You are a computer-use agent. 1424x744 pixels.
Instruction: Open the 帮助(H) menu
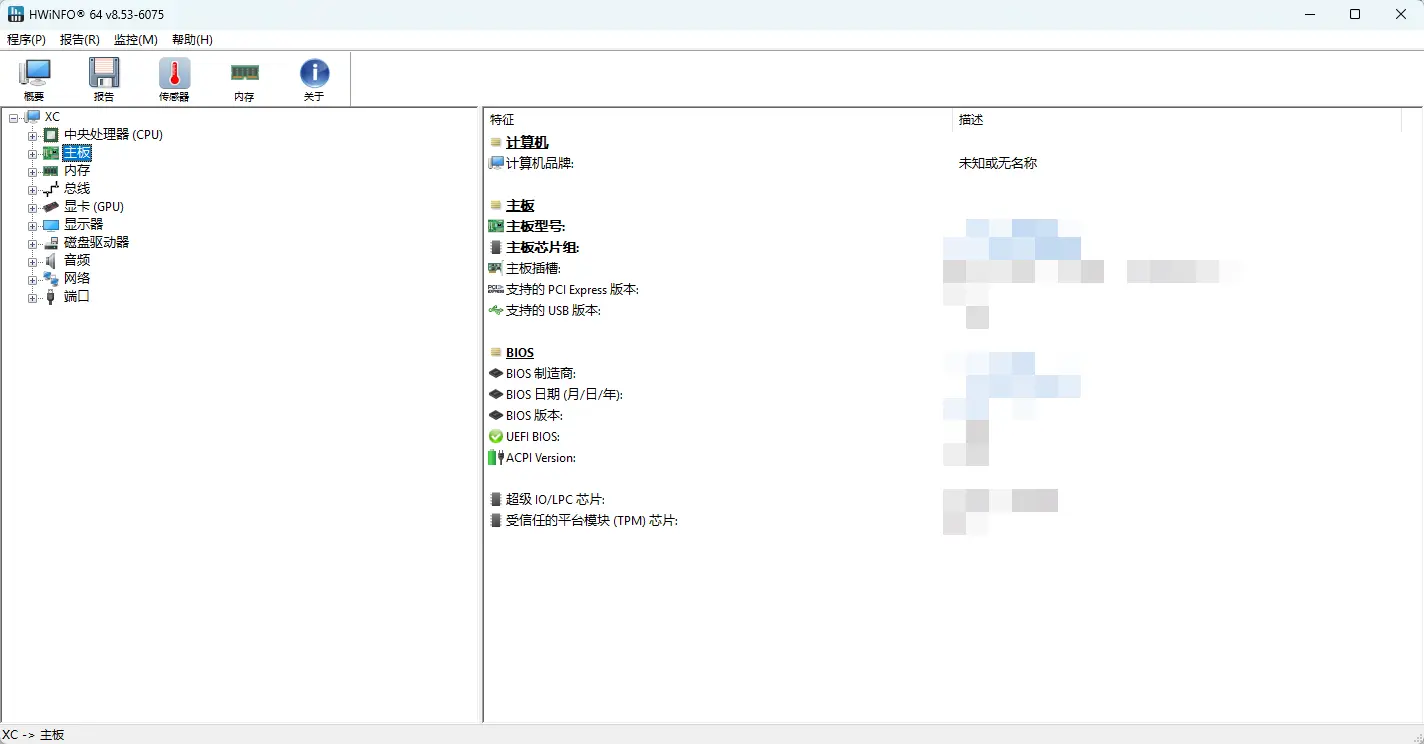click(x=192, y=39)
